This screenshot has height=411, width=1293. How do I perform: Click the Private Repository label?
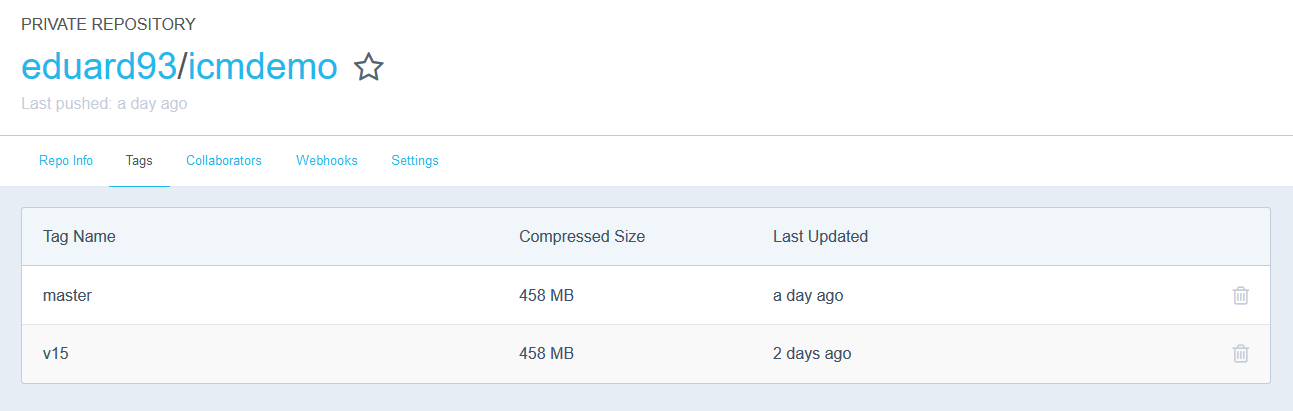108,24
